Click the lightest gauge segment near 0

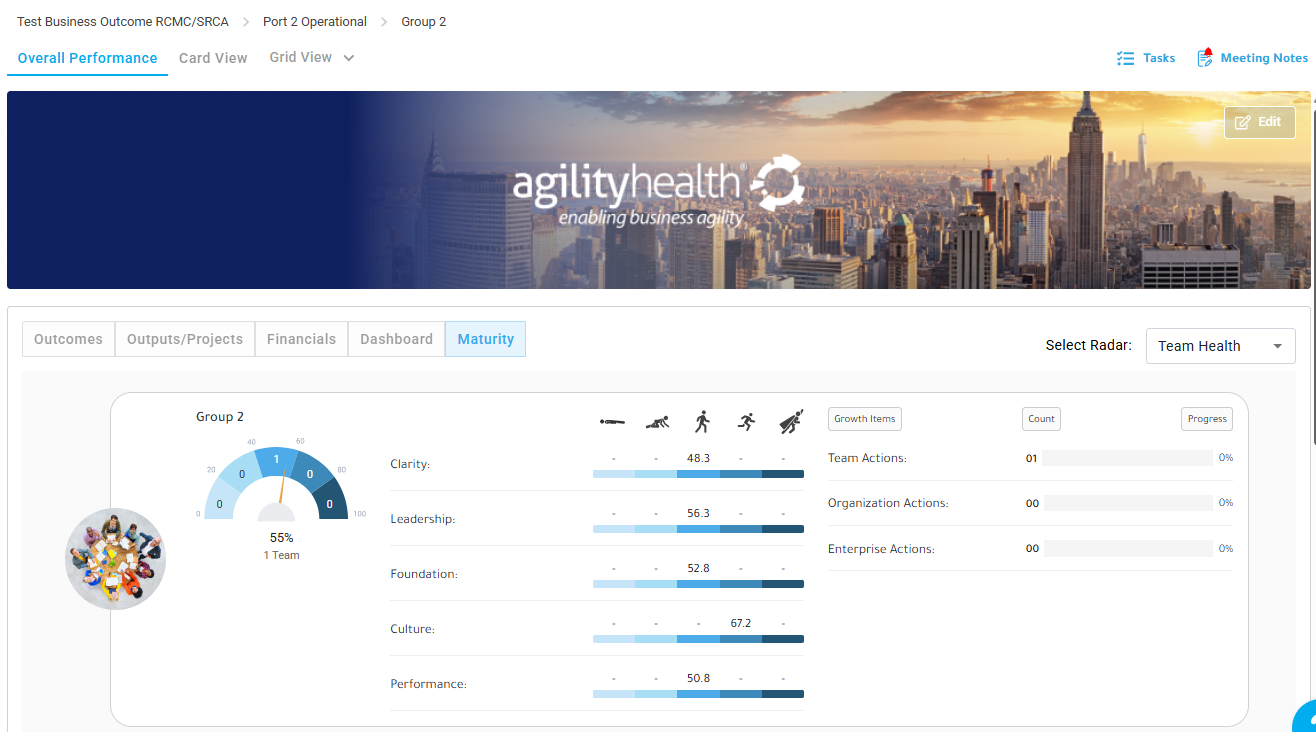(220, 503)
